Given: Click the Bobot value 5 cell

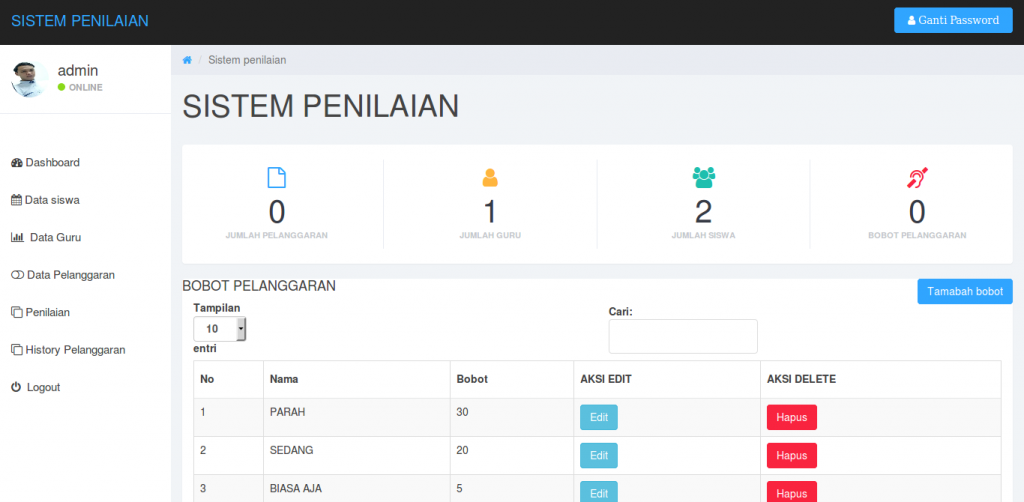Looking at the screenshot, I should click(x=511, y=488).
